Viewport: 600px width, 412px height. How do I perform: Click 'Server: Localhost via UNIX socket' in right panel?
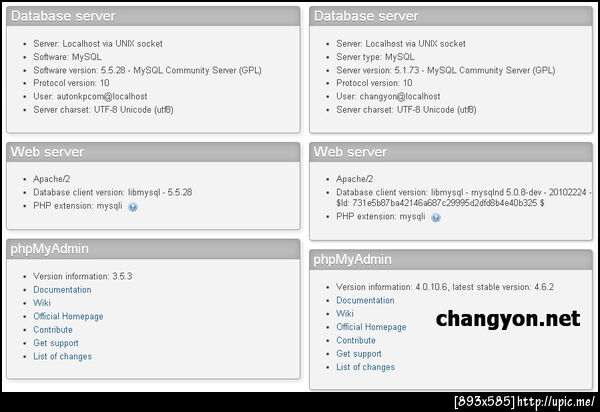click(401, 44)
